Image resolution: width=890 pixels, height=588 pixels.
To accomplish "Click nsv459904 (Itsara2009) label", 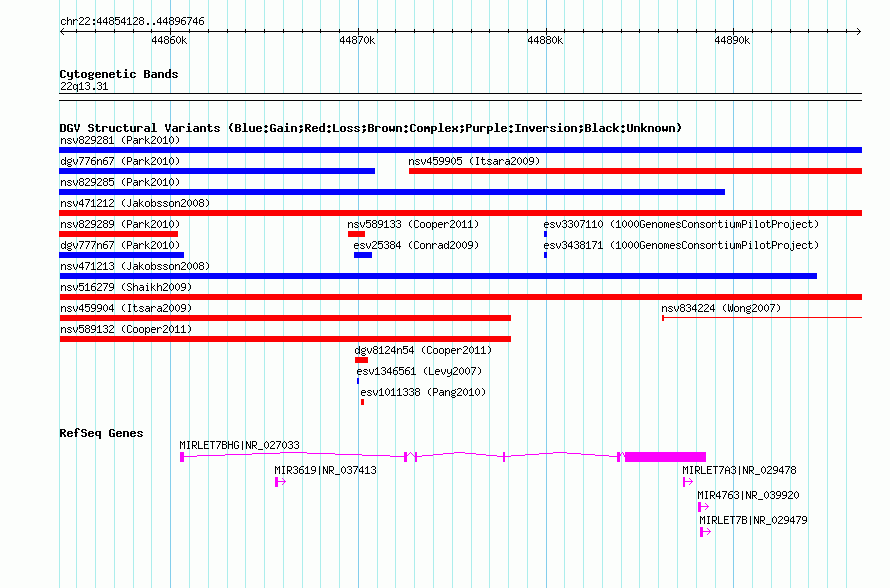I will coord(126,308).
